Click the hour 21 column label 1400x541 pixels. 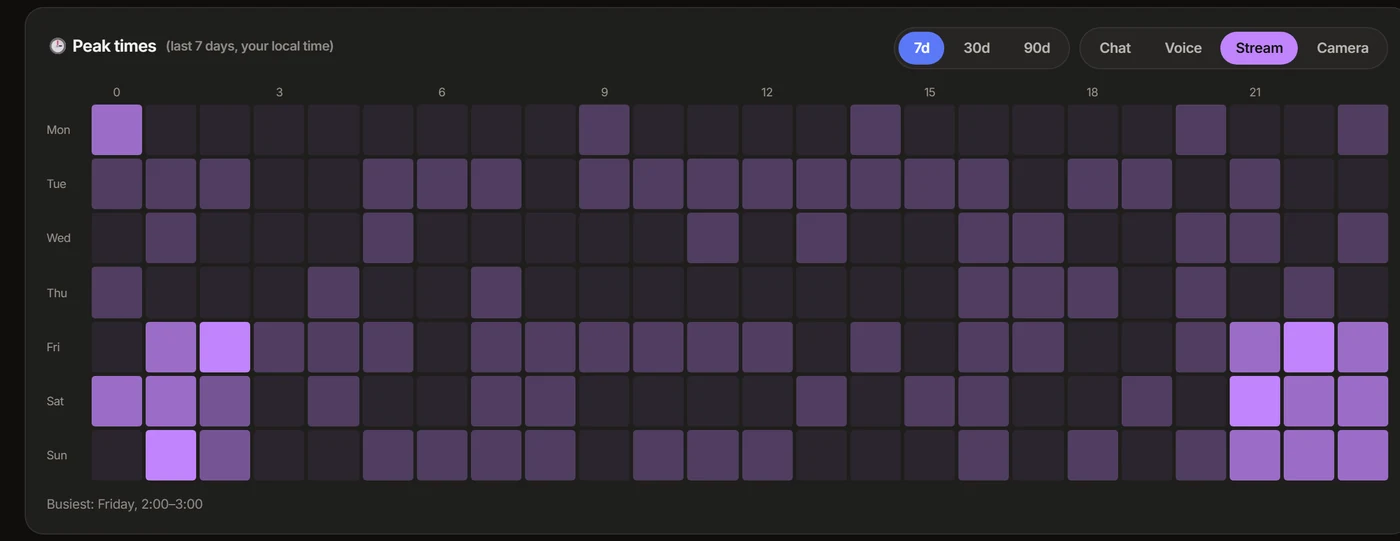(1255, 92)
